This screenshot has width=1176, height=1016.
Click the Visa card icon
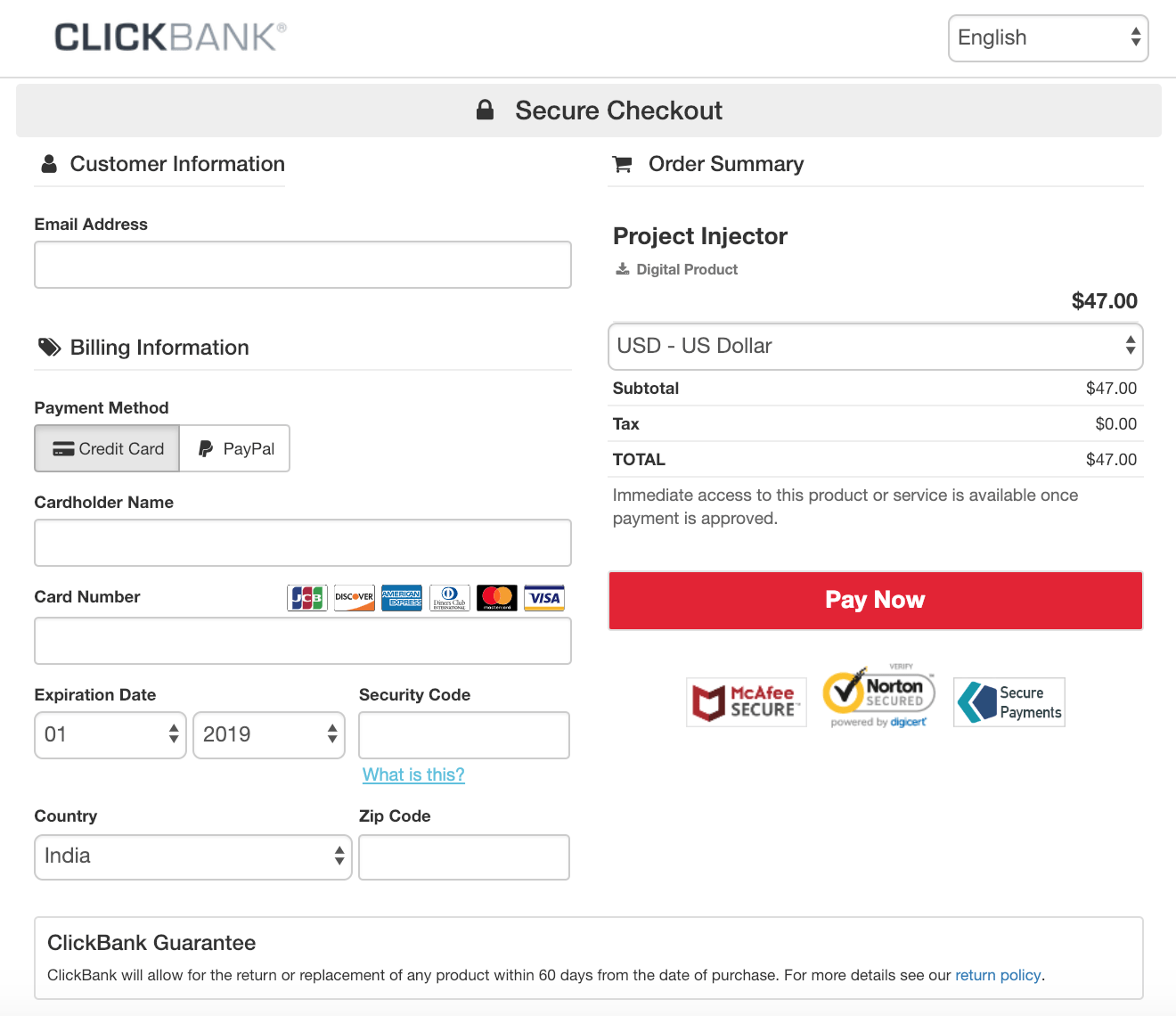click(x=544, y=598)
